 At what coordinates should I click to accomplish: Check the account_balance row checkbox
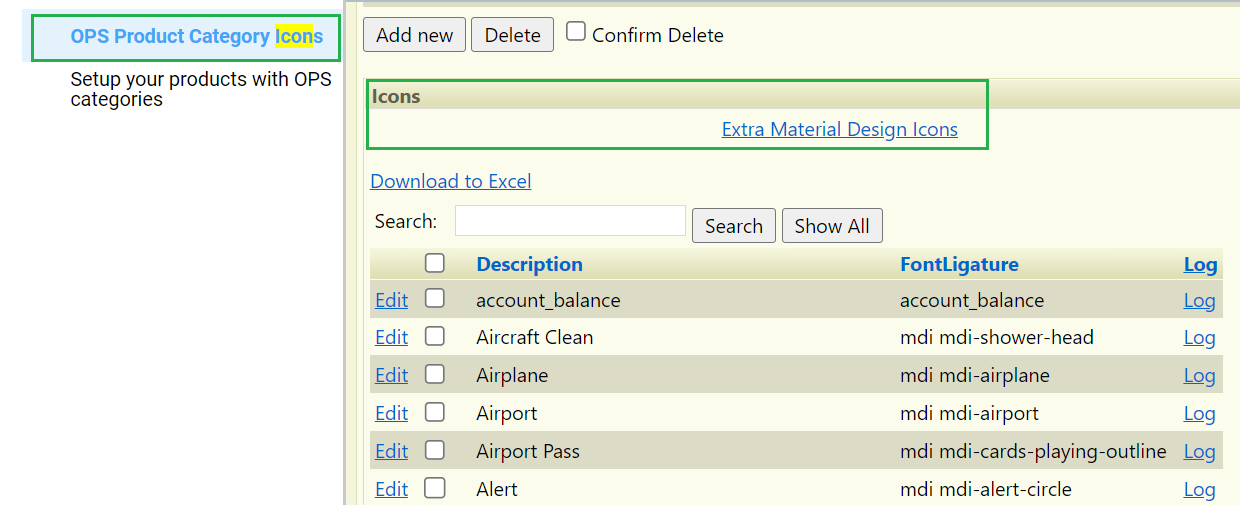click(435, 298)
